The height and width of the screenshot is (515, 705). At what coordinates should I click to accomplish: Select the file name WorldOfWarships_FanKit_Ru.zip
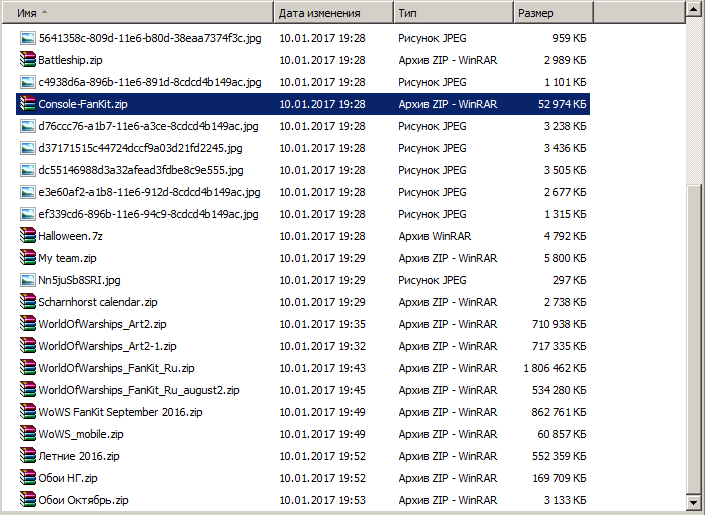pos(116,368)
